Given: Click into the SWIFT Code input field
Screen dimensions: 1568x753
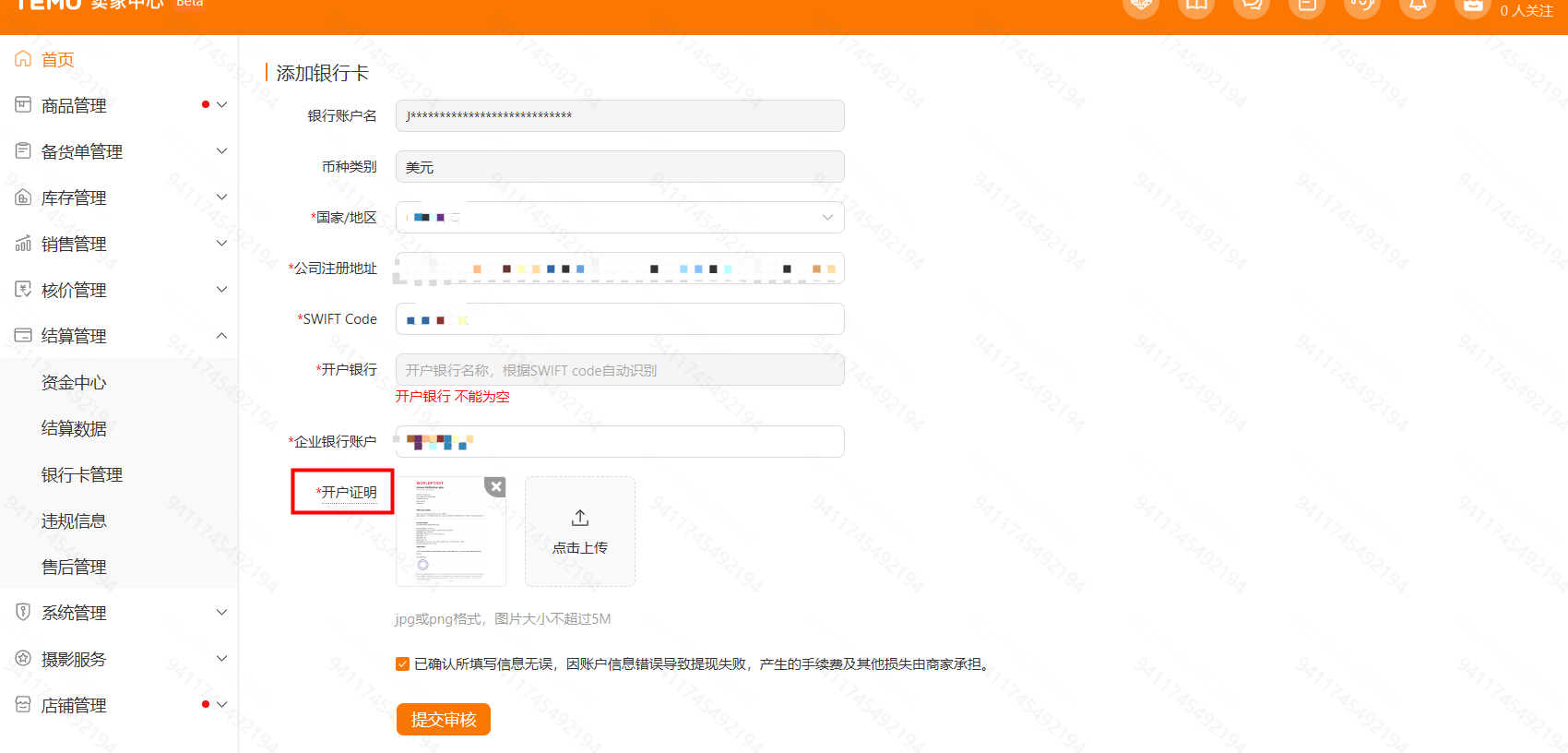Looking at the screenshot, I should pos(646,319).
